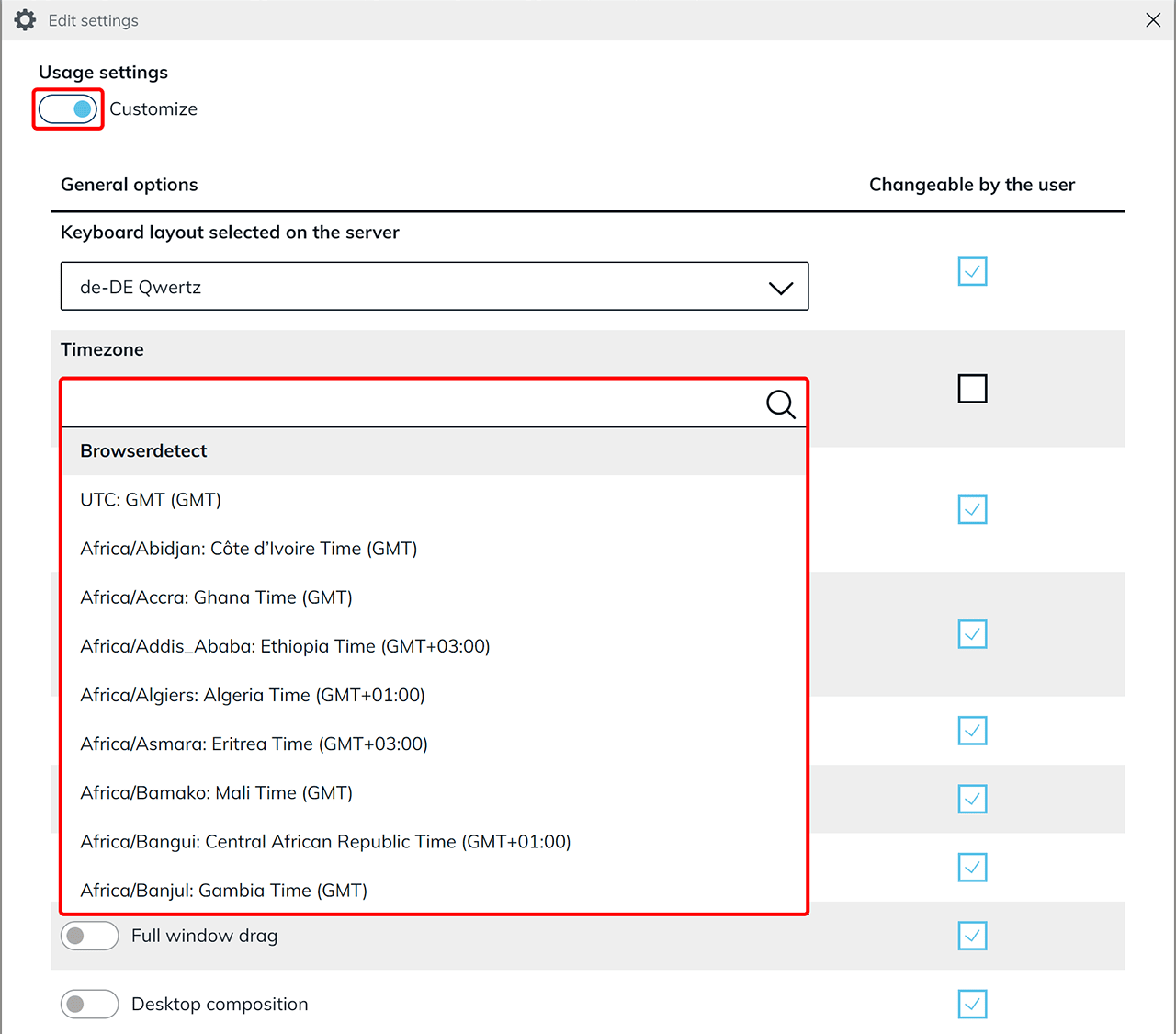Screen dimensions: 1176x1034
Task: Click the magnifier icon in timezone search
Action: click(x=780, y=403)
